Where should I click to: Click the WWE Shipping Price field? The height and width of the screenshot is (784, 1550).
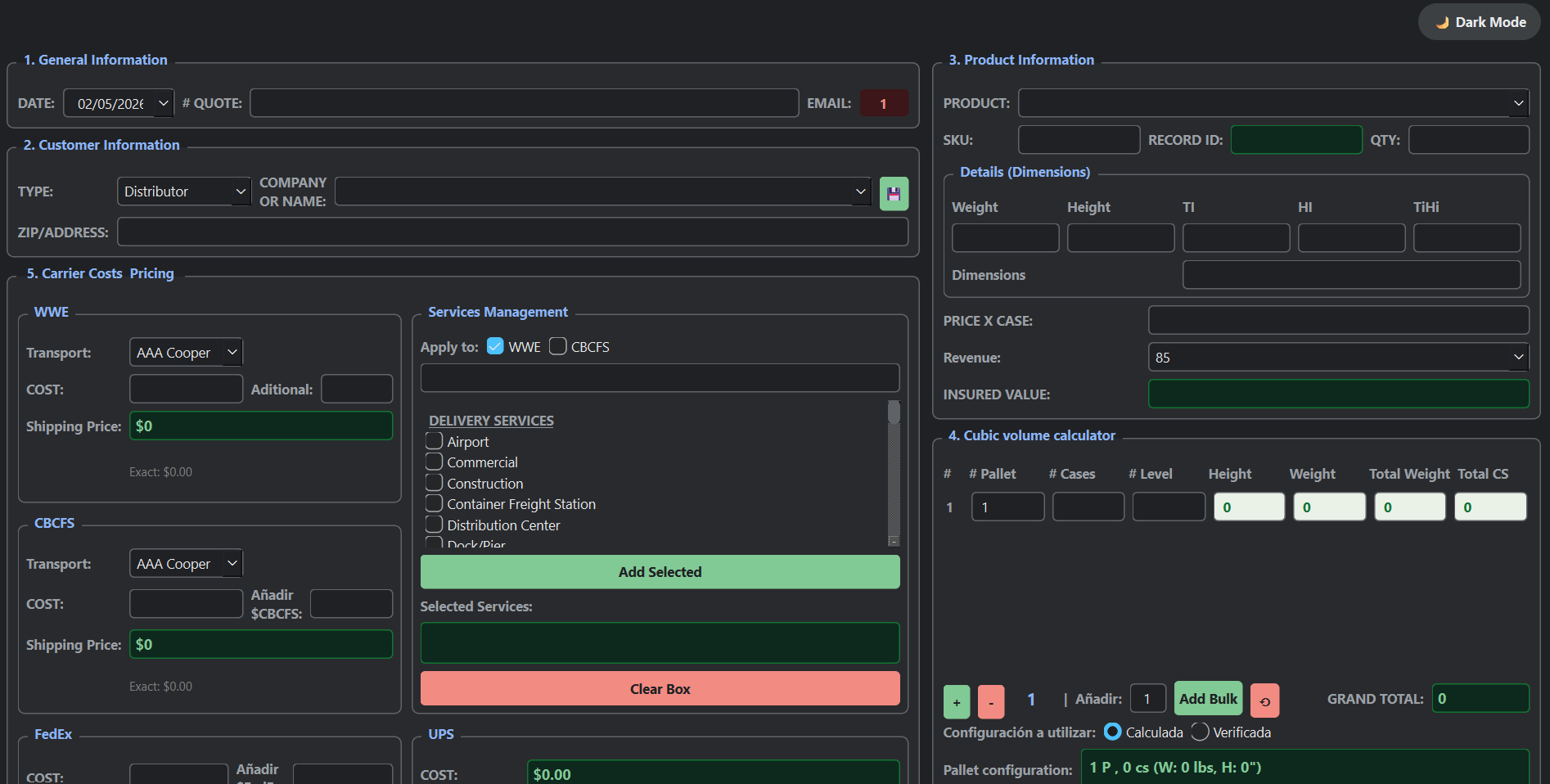[261, 426]
